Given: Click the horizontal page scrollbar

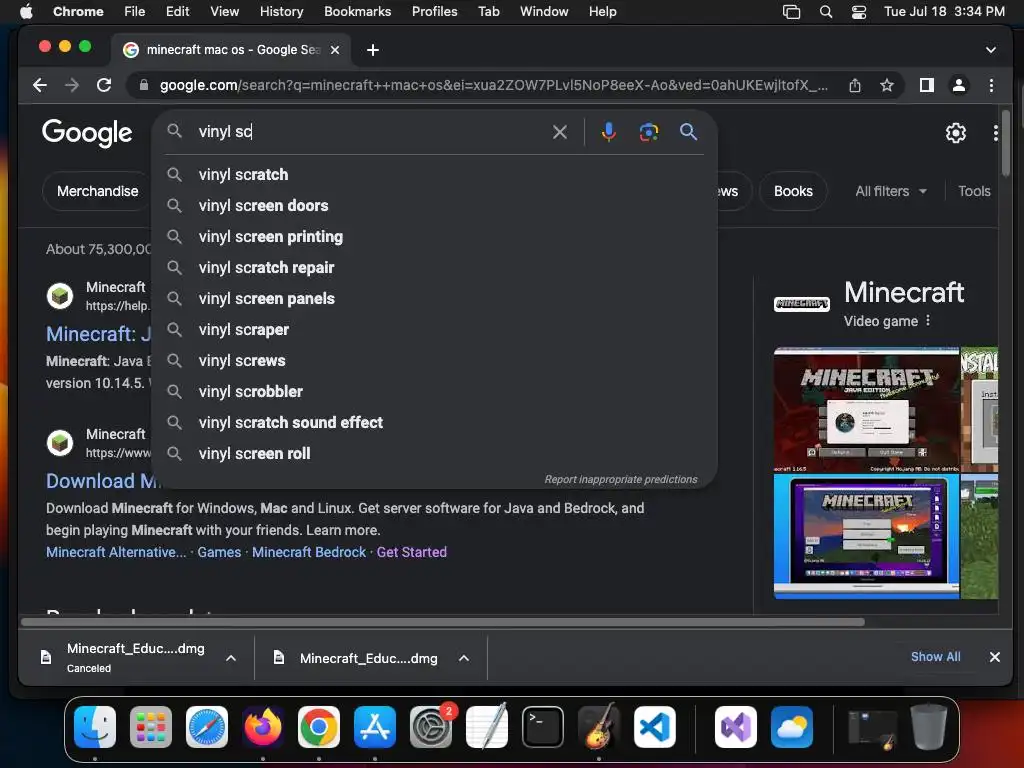Looking at the screenshot, I should click(443, 622).
